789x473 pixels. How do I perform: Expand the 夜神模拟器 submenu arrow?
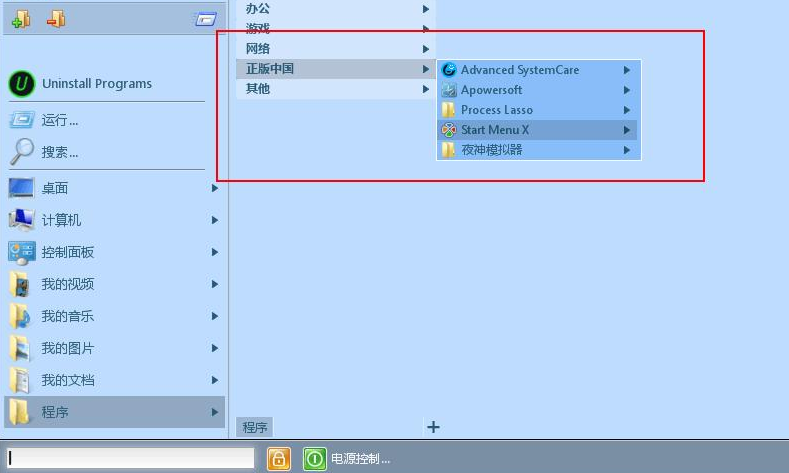(626, 150)
